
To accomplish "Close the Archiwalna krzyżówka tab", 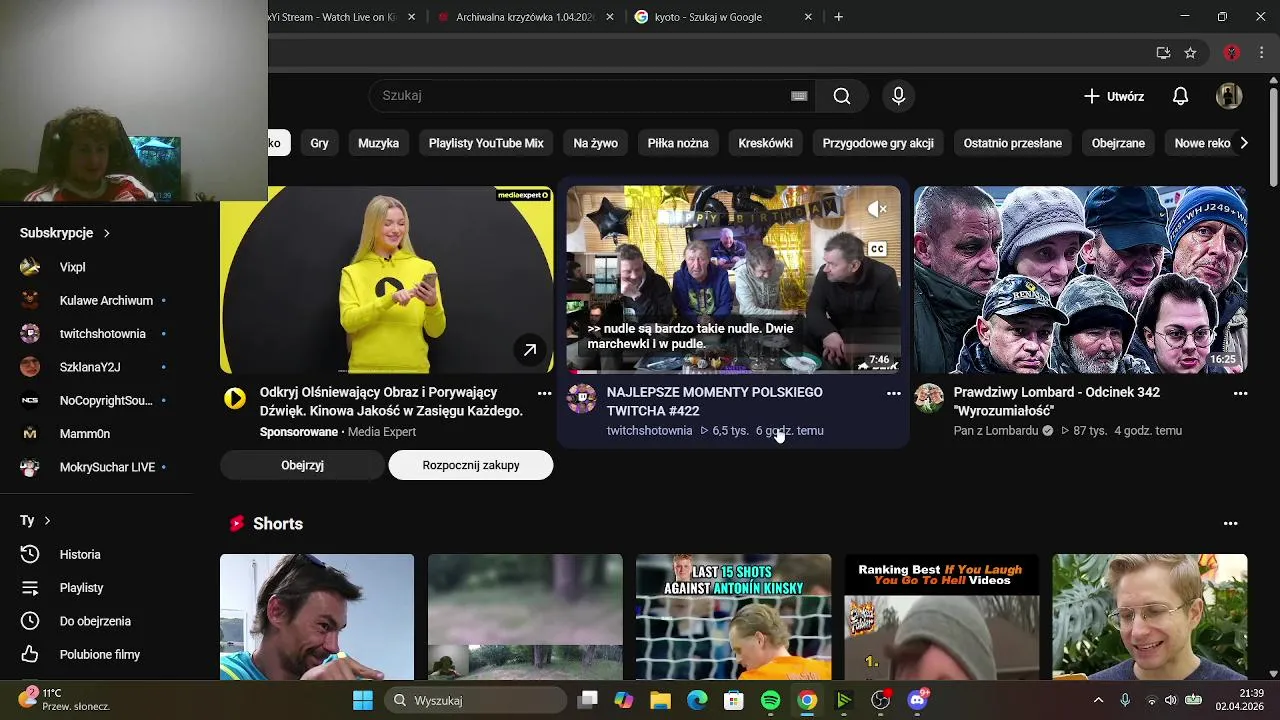I will 609,17.
